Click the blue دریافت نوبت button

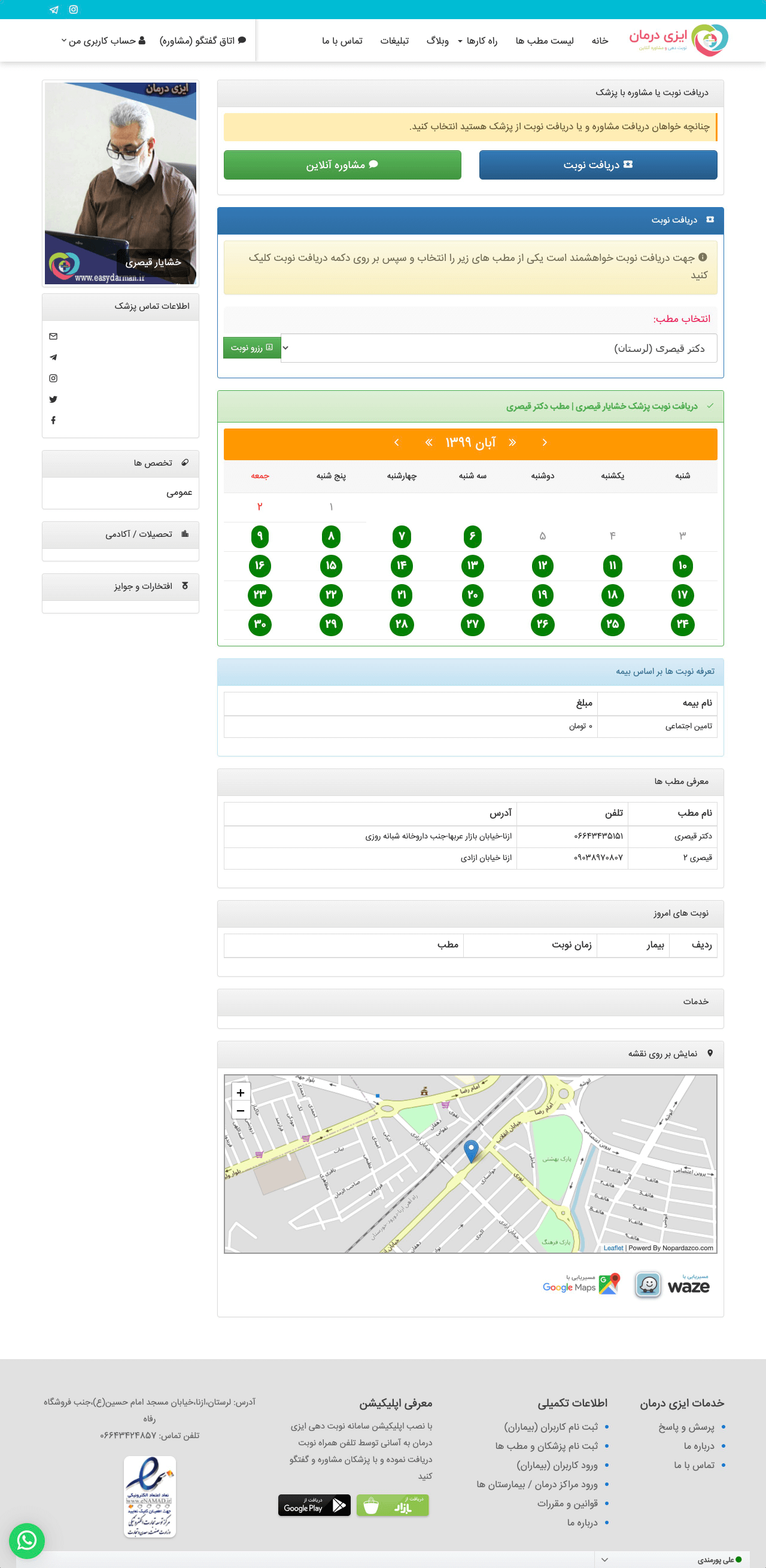[597, 165]
